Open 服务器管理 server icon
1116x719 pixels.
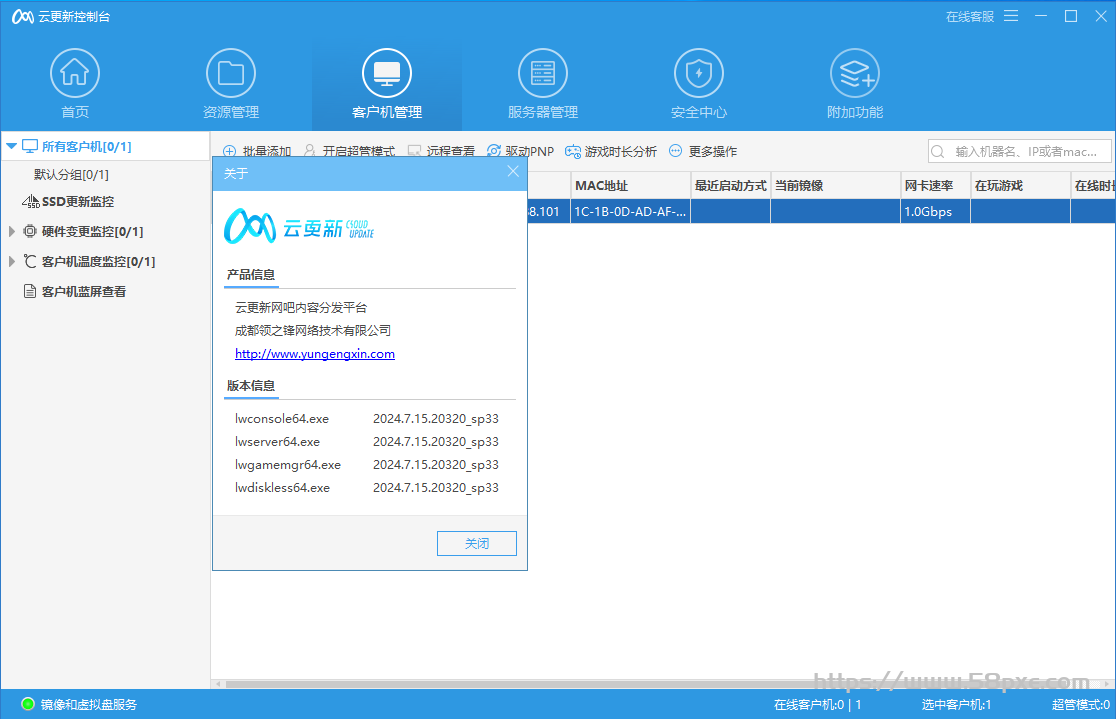542,73
